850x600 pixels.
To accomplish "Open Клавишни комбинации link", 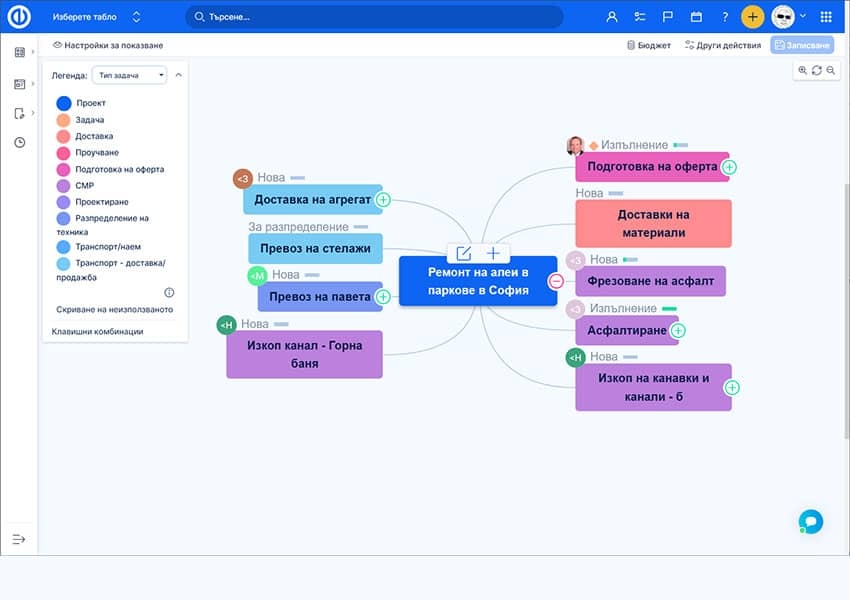I will (98, 331).
